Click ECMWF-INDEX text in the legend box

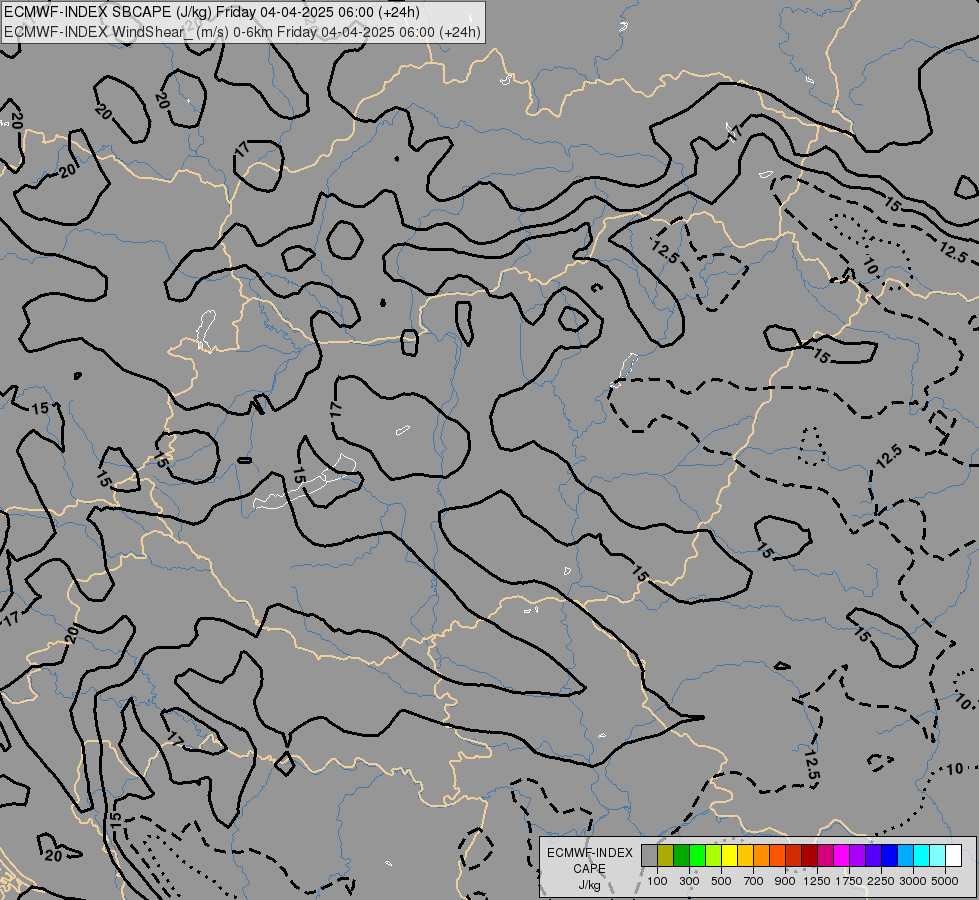589,853
